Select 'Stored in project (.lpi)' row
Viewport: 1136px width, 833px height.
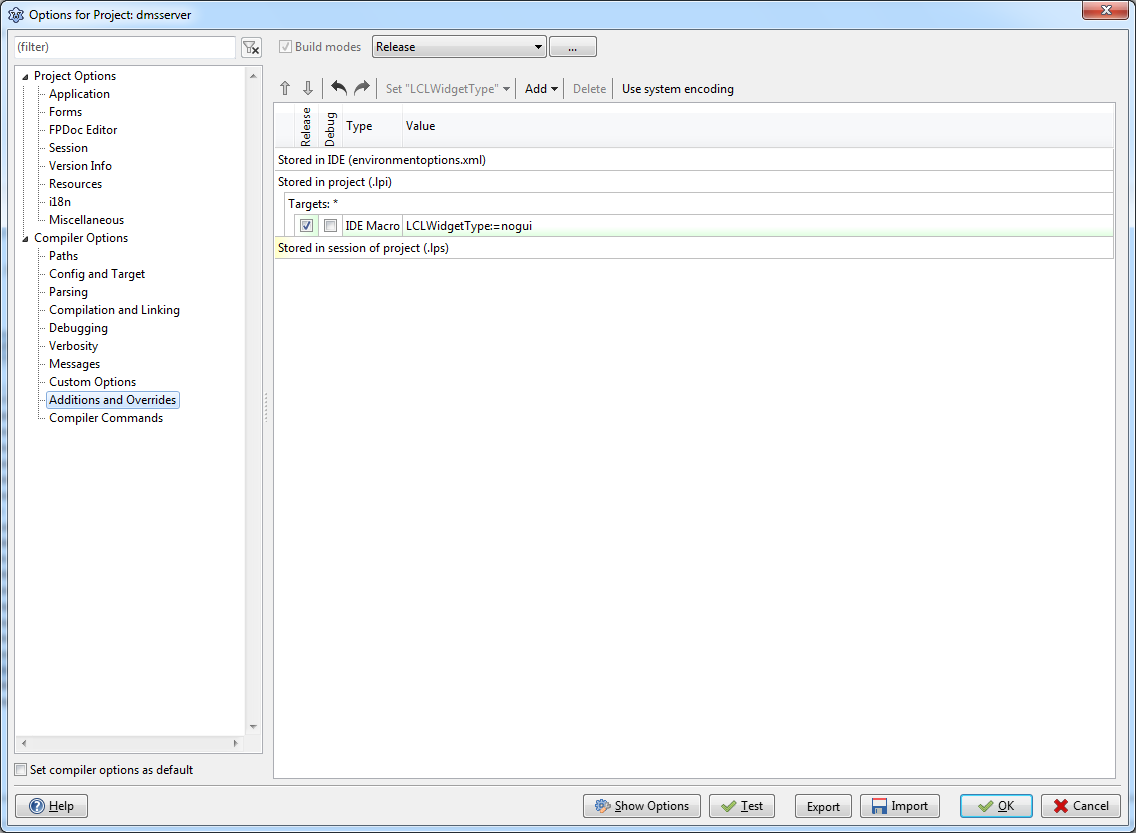coord(693,182)
